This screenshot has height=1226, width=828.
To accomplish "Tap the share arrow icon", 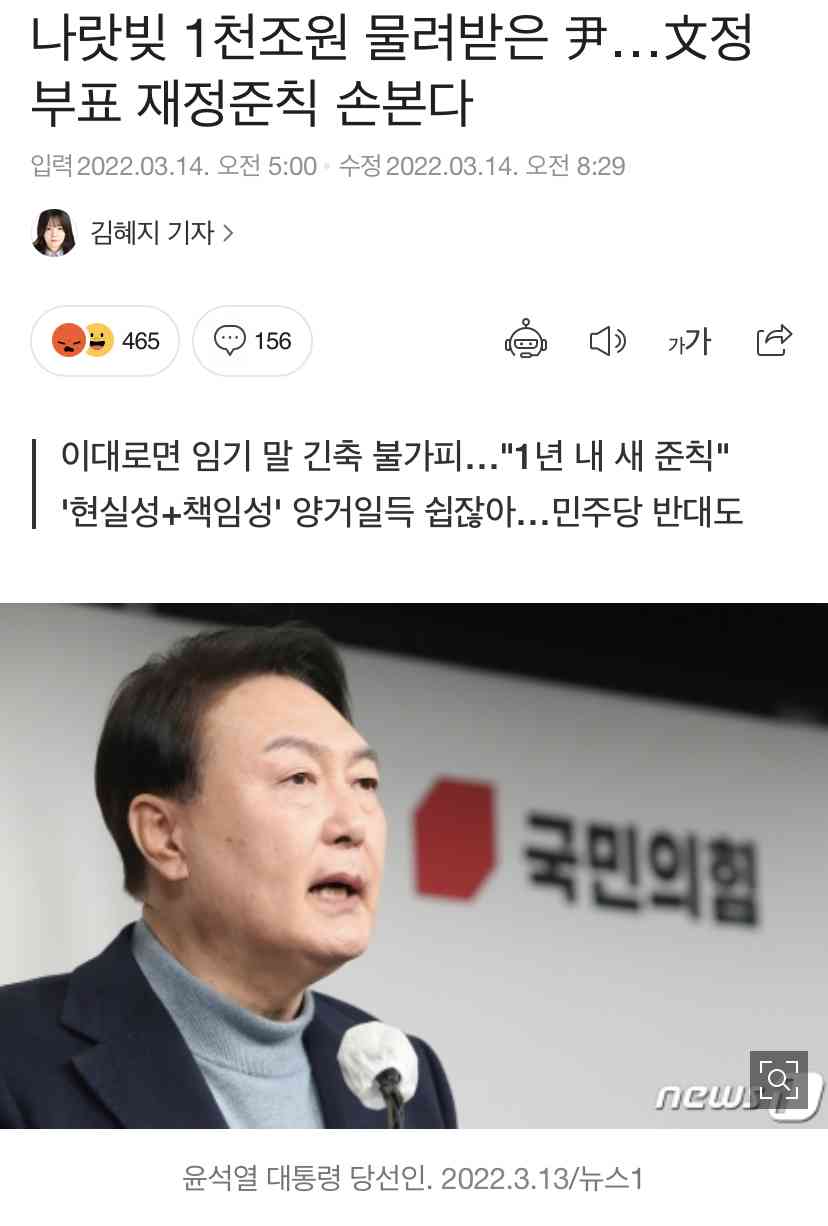I will [x=774, y=341].
